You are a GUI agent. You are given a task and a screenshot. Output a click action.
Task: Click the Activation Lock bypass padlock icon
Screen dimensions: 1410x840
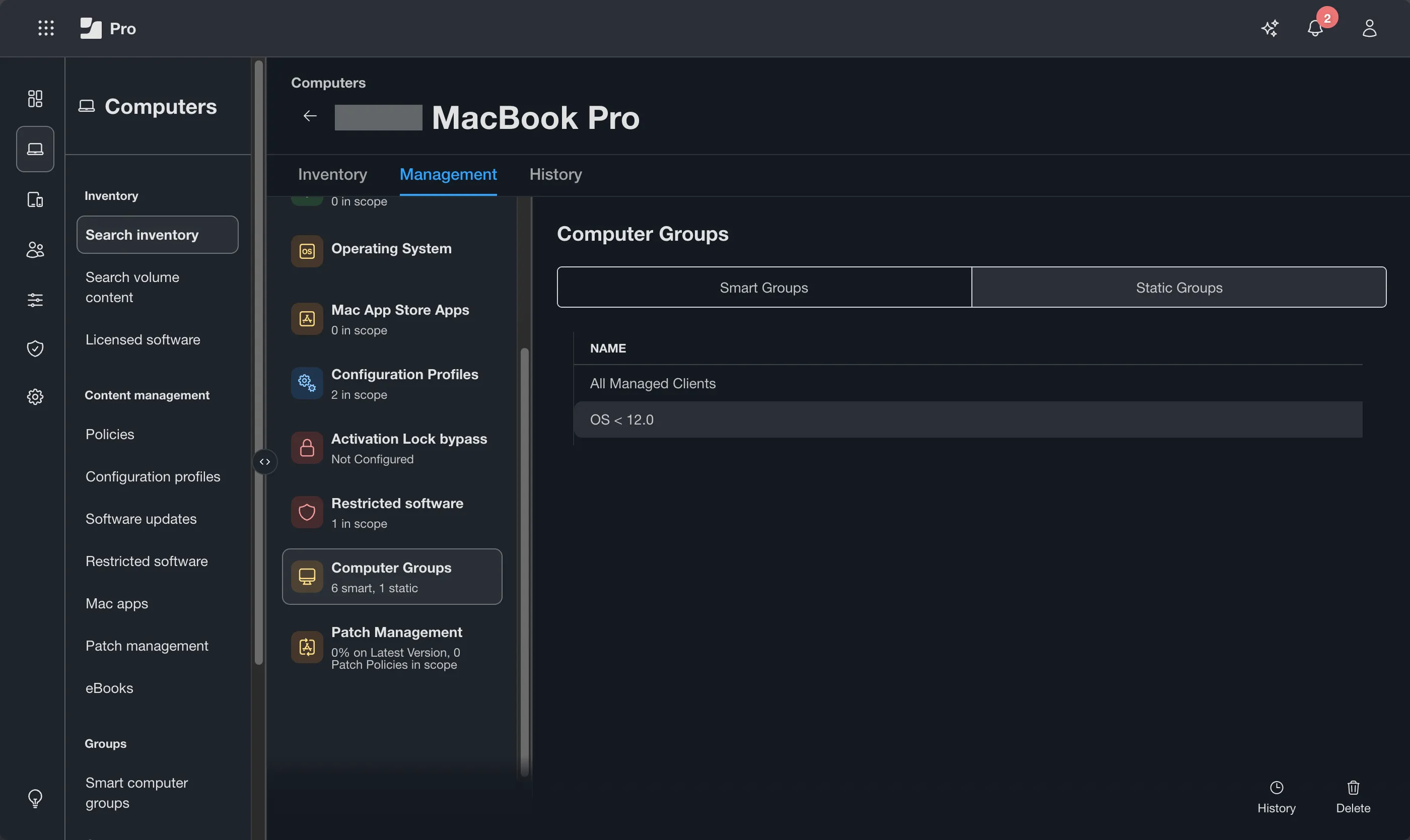coord(307,448)
